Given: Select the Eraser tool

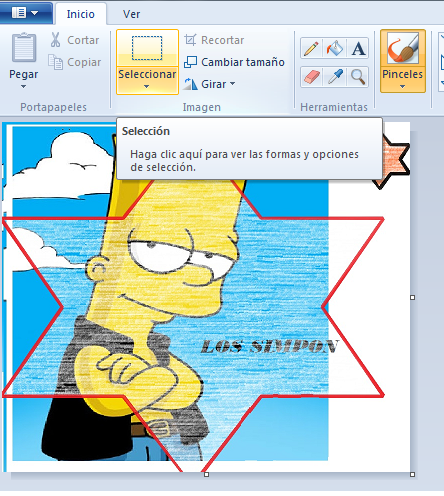Looking at the screenshot, I should pos(311,77).
